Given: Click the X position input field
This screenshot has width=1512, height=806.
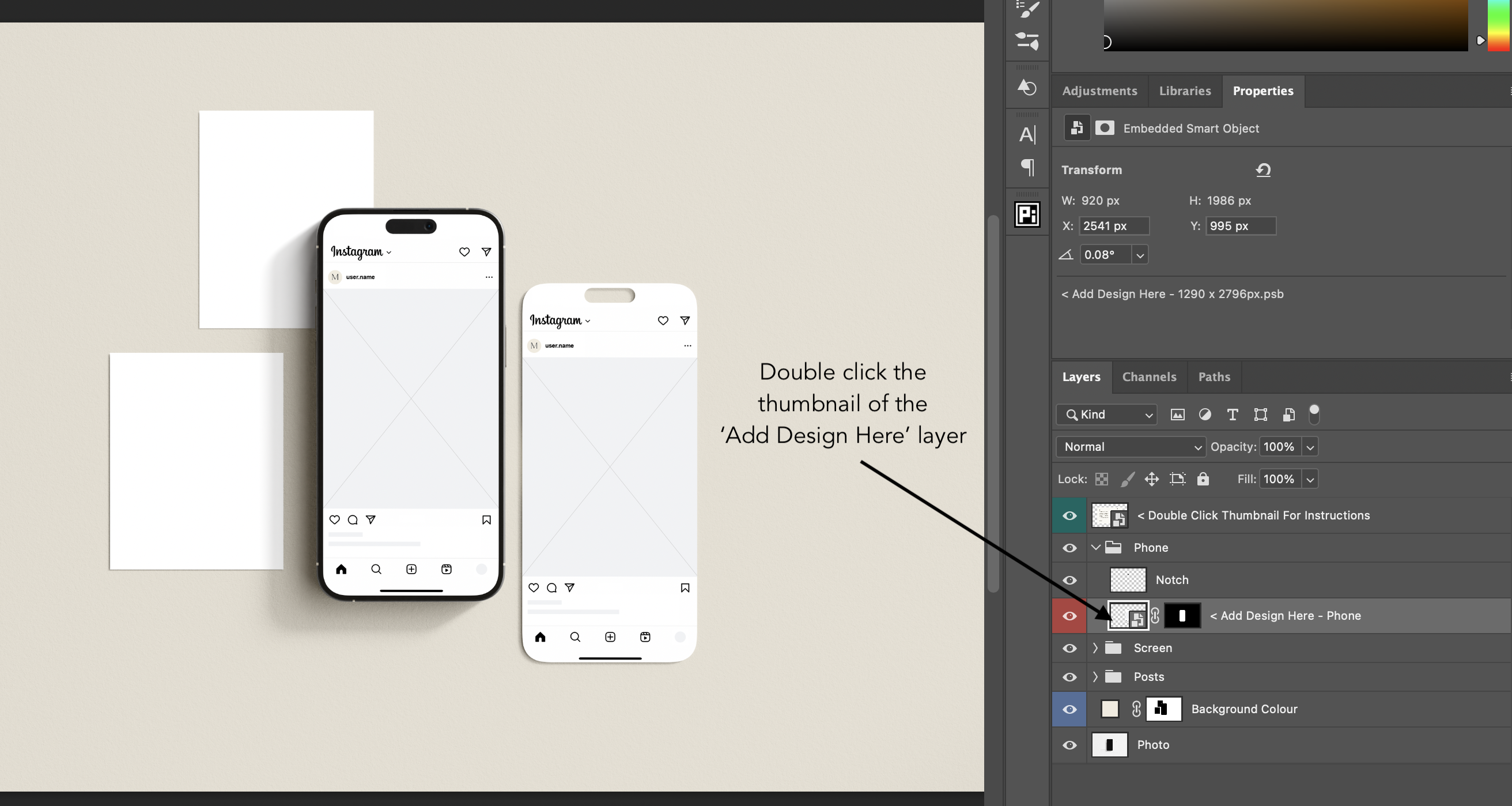Looking at the screenshot, I should point(1113,226).
